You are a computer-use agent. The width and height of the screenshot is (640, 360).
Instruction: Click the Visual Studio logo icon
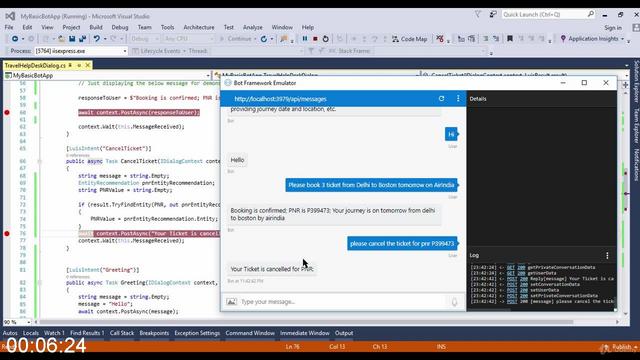tap(10, 16)
